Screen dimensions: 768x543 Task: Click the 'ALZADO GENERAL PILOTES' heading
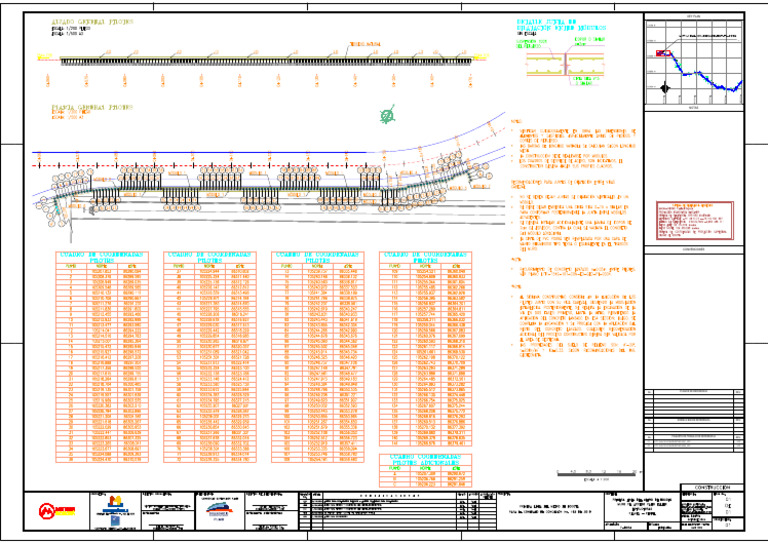[92, 22]
